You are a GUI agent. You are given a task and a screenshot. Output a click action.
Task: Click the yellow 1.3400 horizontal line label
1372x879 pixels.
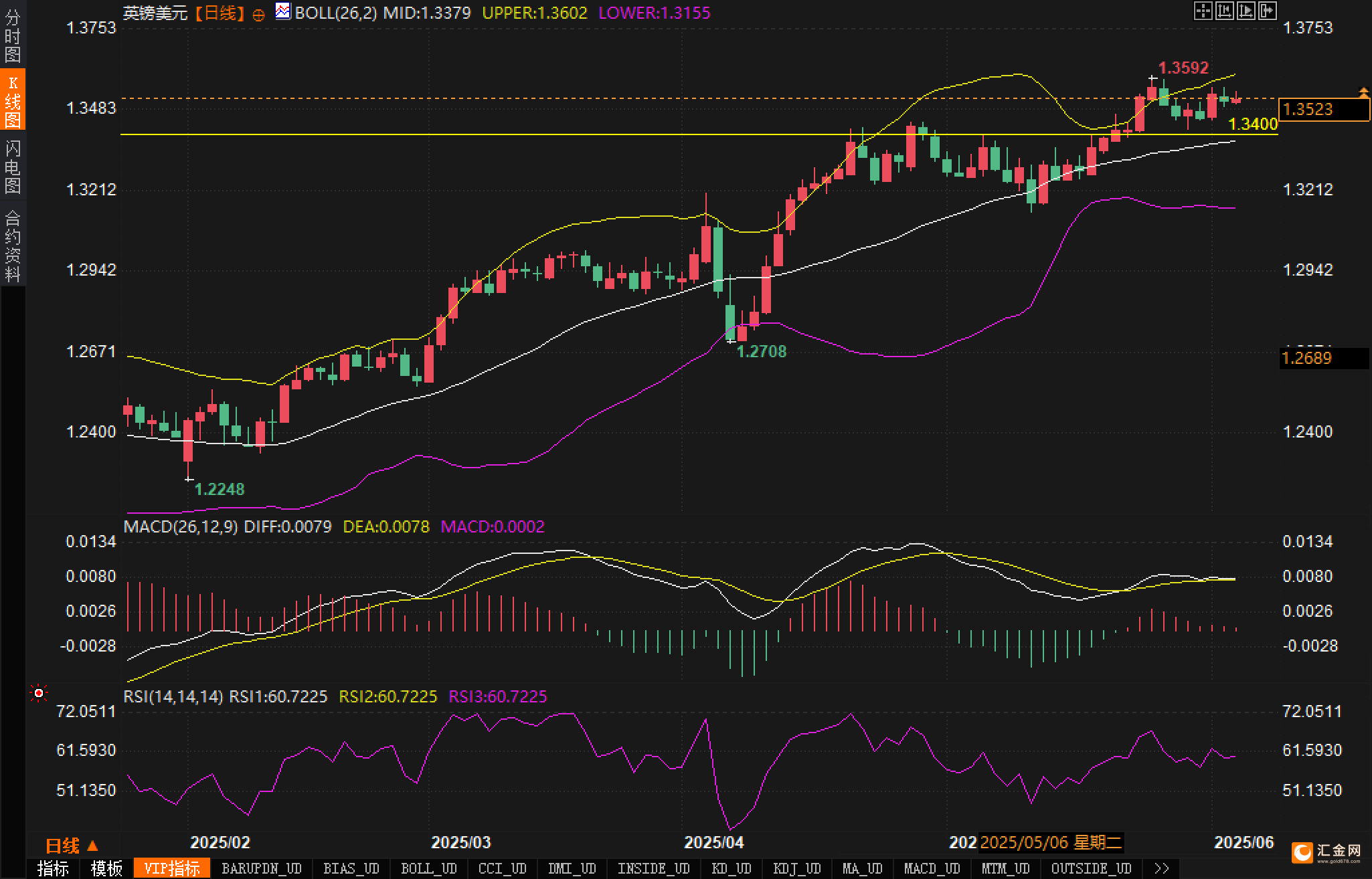1254,124
